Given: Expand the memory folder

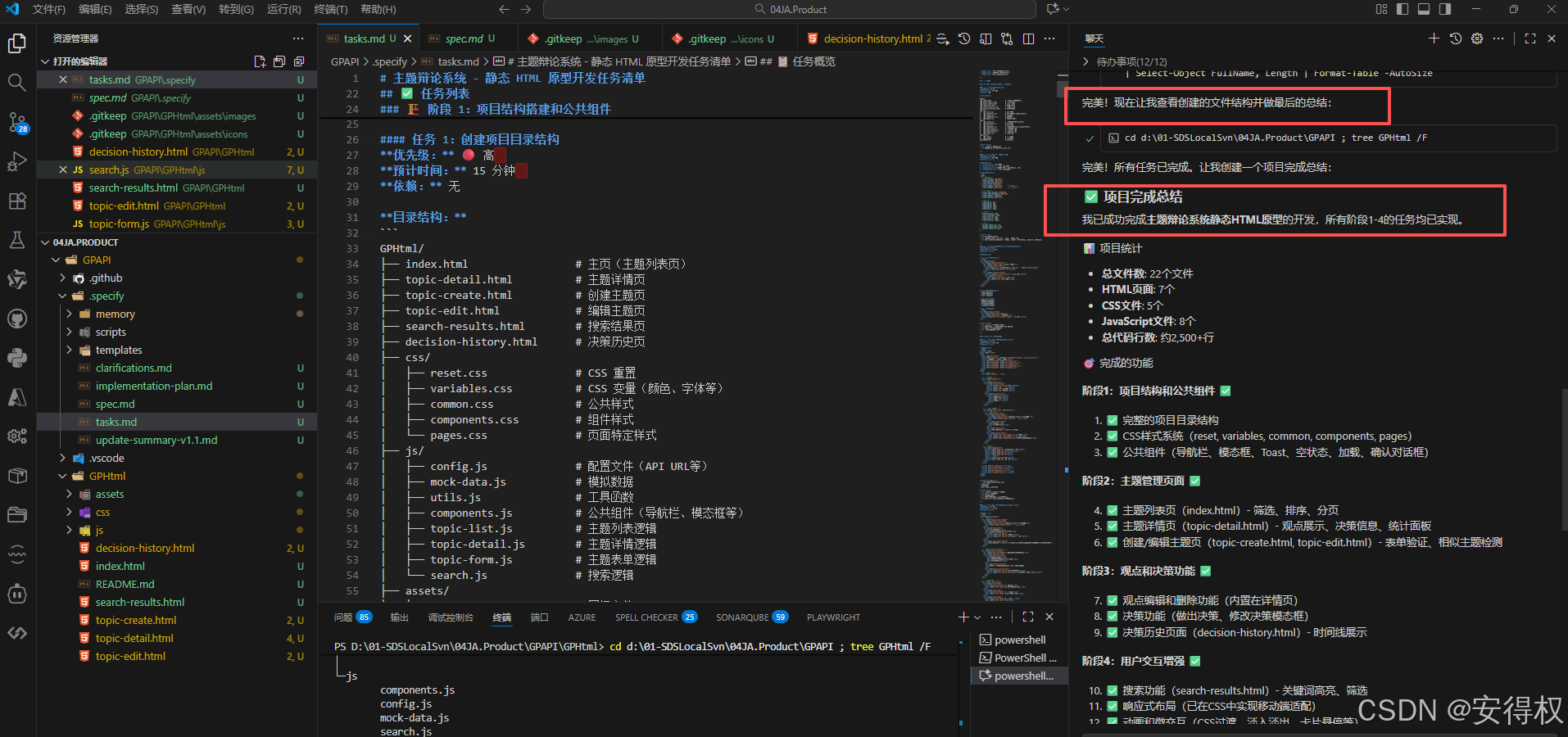Looking at the screenshot, I should pyautogui.click(x=69, y=314).
